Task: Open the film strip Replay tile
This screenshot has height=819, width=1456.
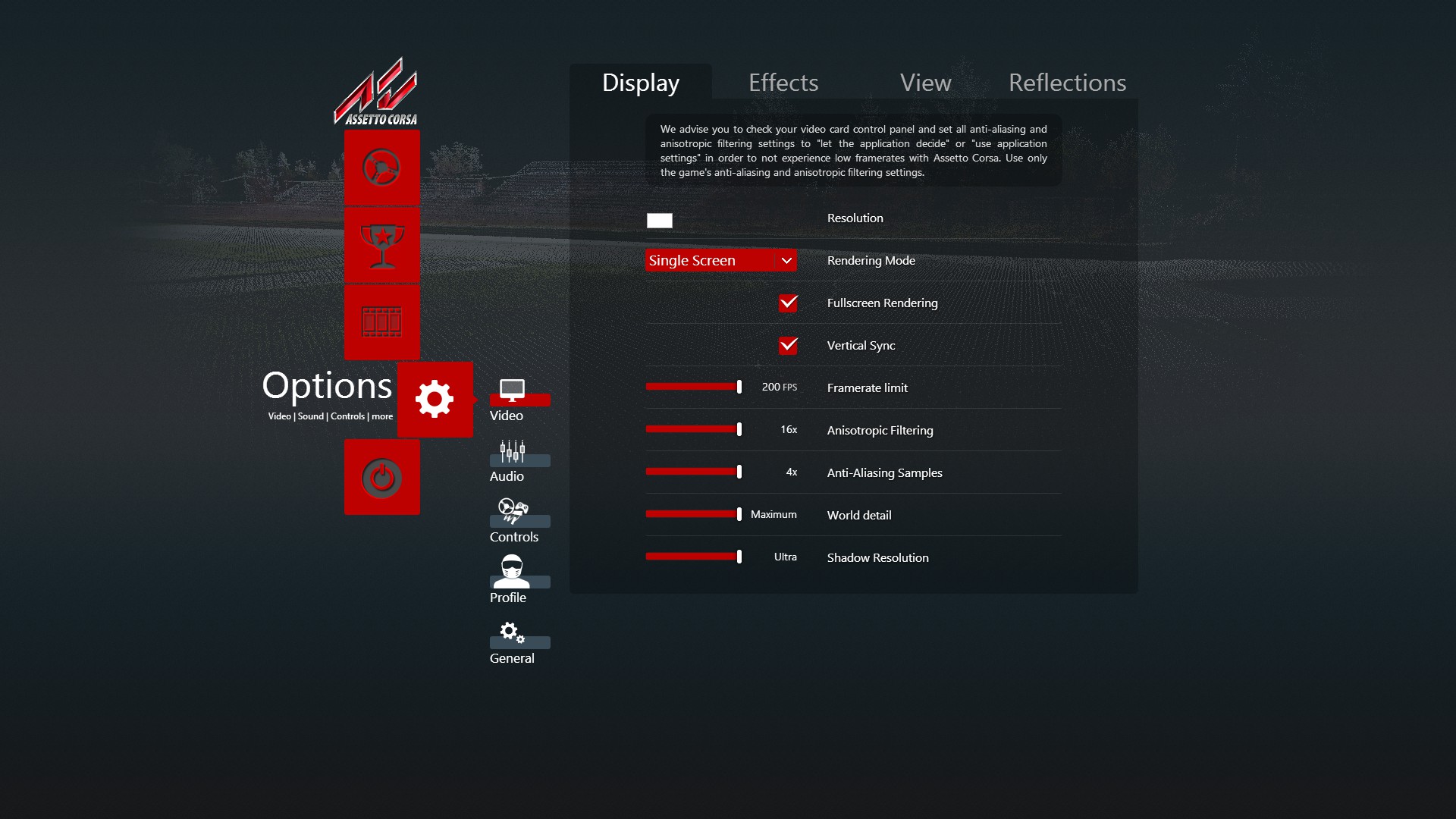Action: [x=381, y=322]
